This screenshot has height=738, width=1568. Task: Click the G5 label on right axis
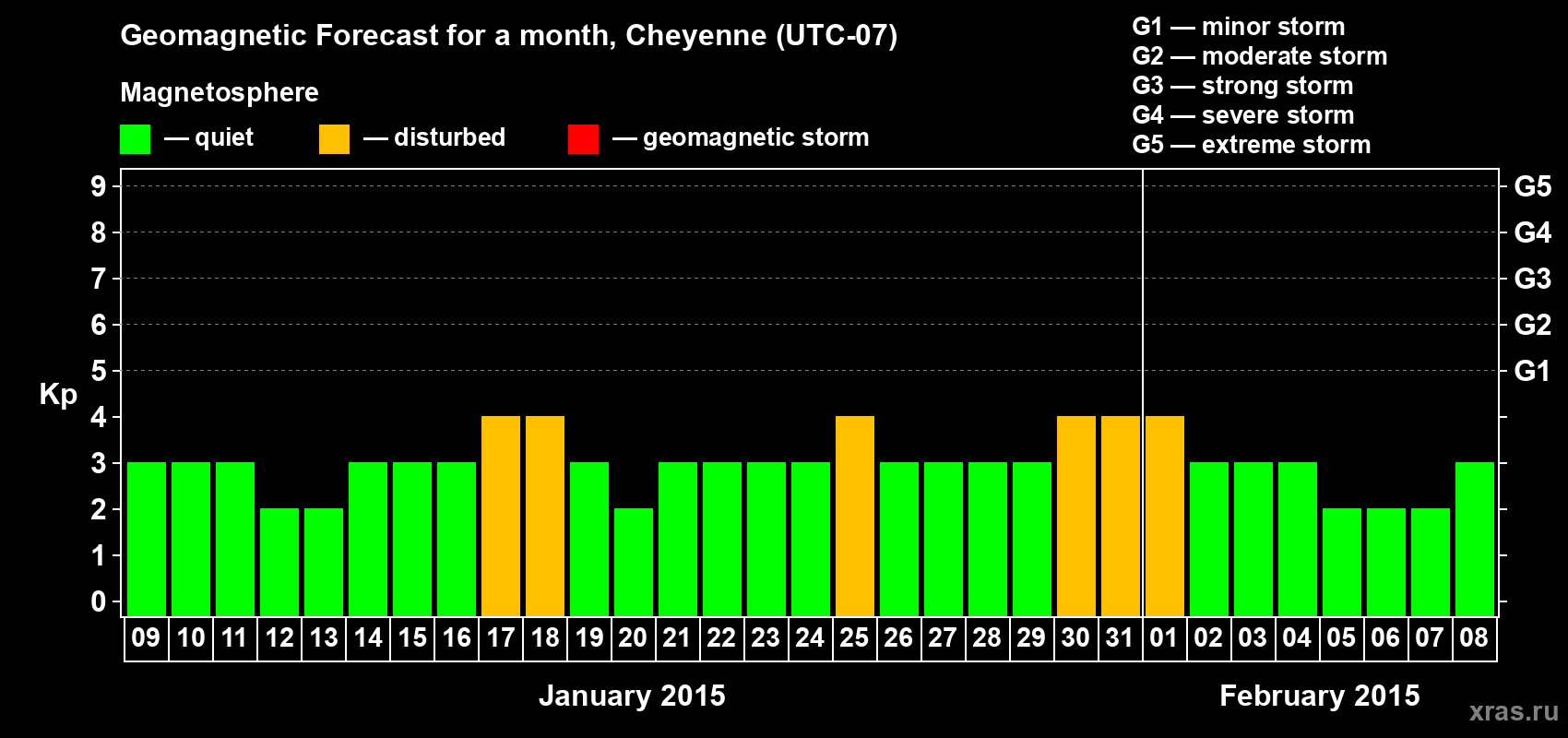point(1532,186)
